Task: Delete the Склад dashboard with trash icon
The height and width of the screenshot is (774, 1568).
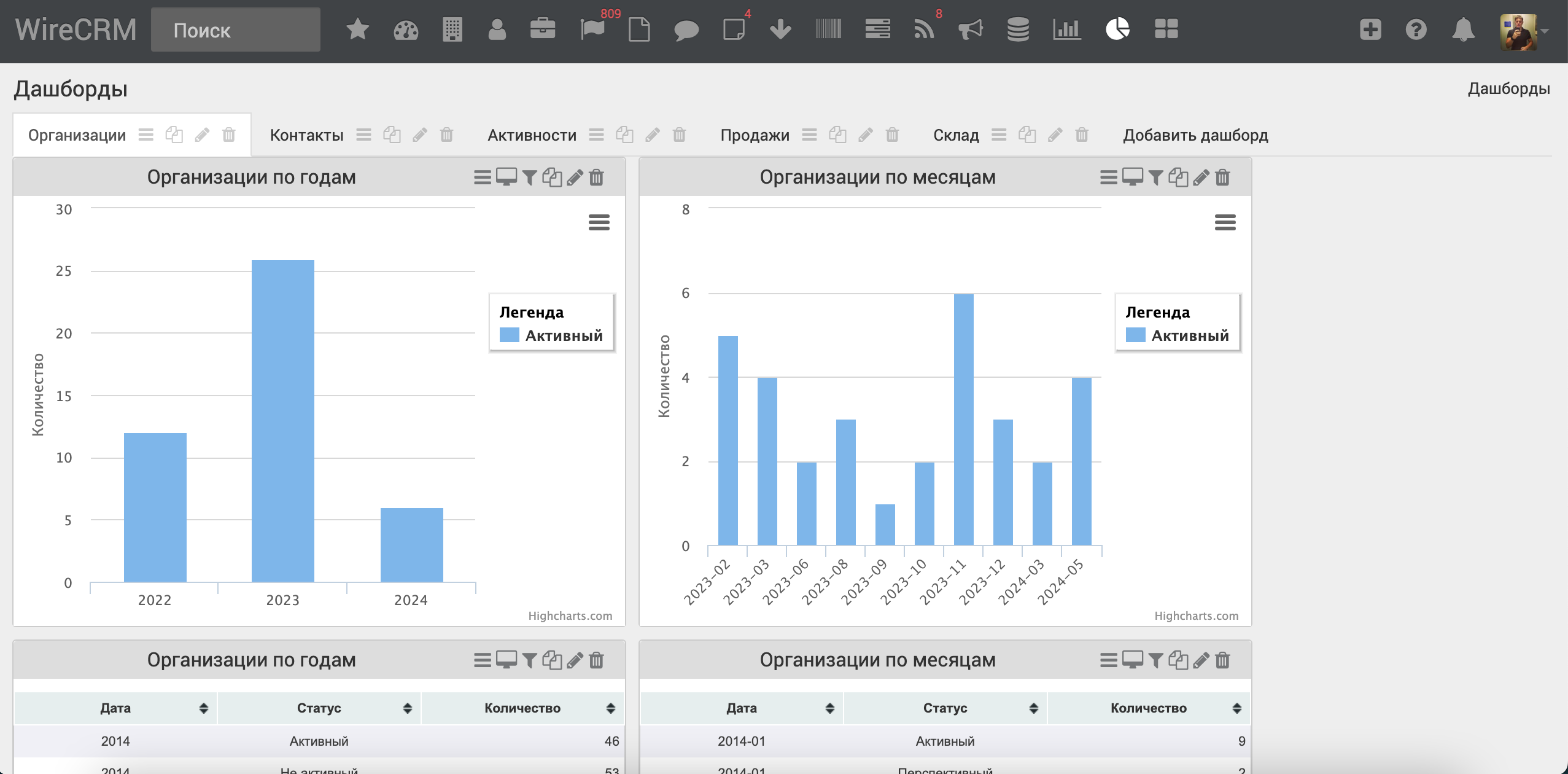Action: click(x=1081, y=135)
